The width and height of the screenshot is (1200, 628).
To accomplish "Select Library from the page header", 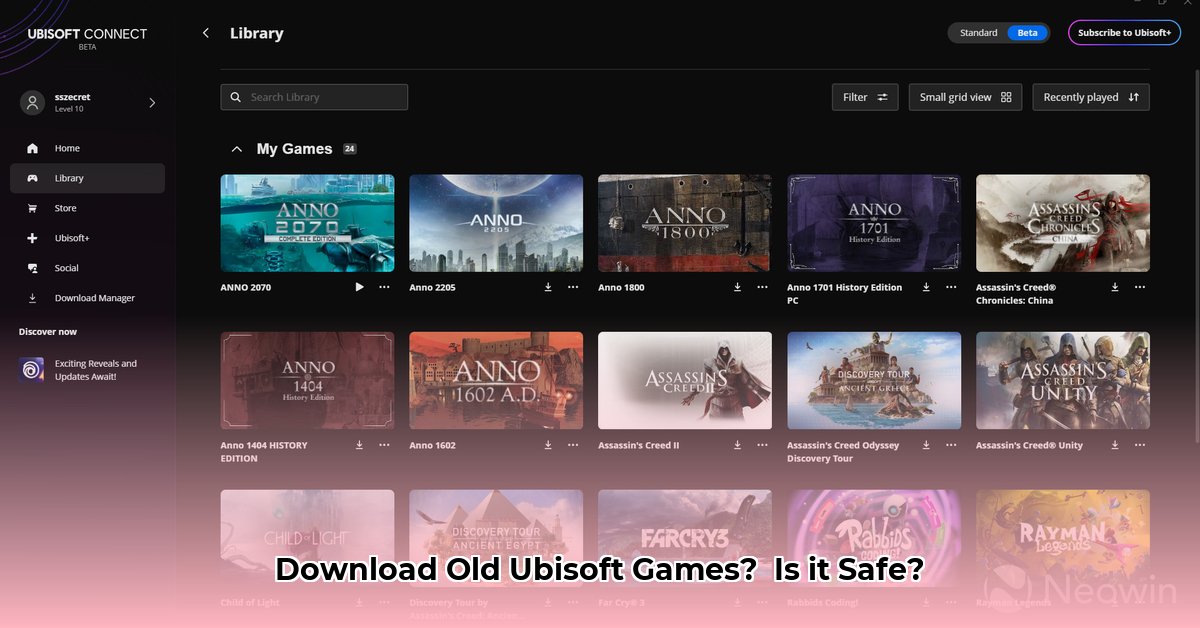I will tap(256, 32).
